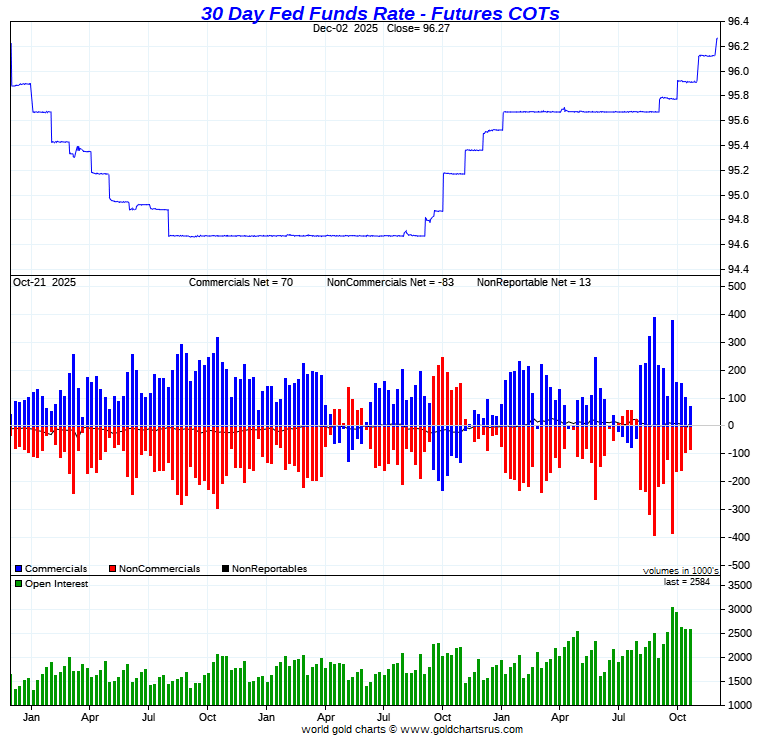Click the green Open Interest legend square

(18, 584)
